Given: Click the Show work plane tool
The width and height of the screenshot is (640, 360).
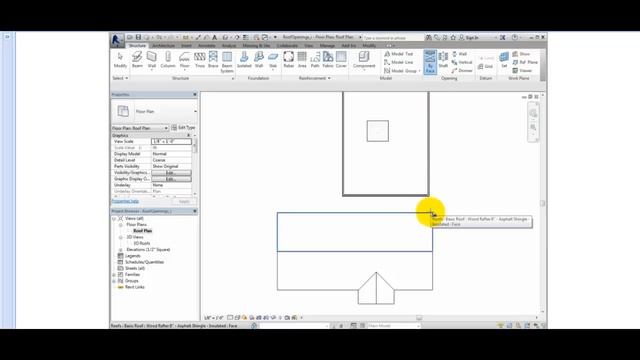Looking at the screenshot, I should tap(521, 54).
